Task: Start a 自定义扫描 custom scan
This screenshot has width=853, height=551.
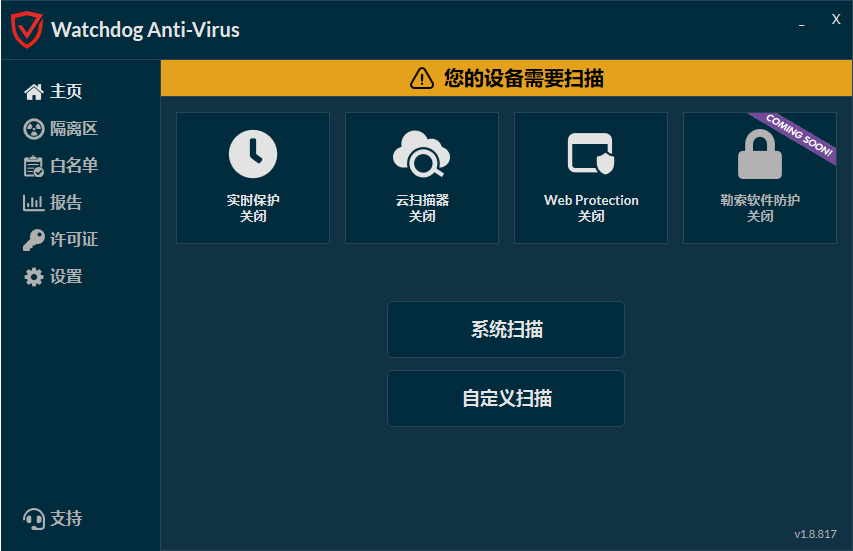Action: (506, 399)
